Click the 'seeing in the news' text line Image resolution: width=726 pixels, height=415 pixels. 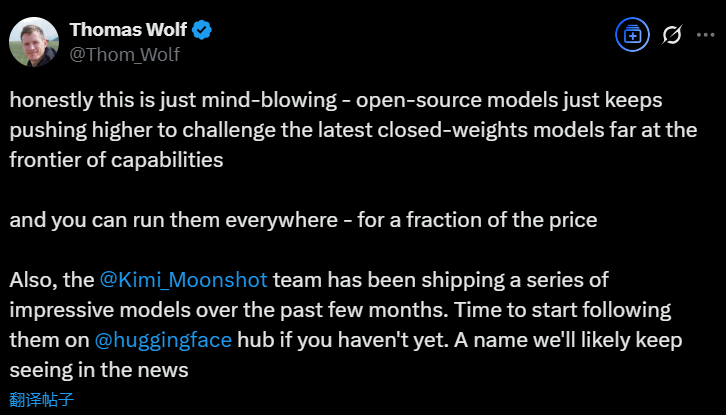[x=101, y=370]
